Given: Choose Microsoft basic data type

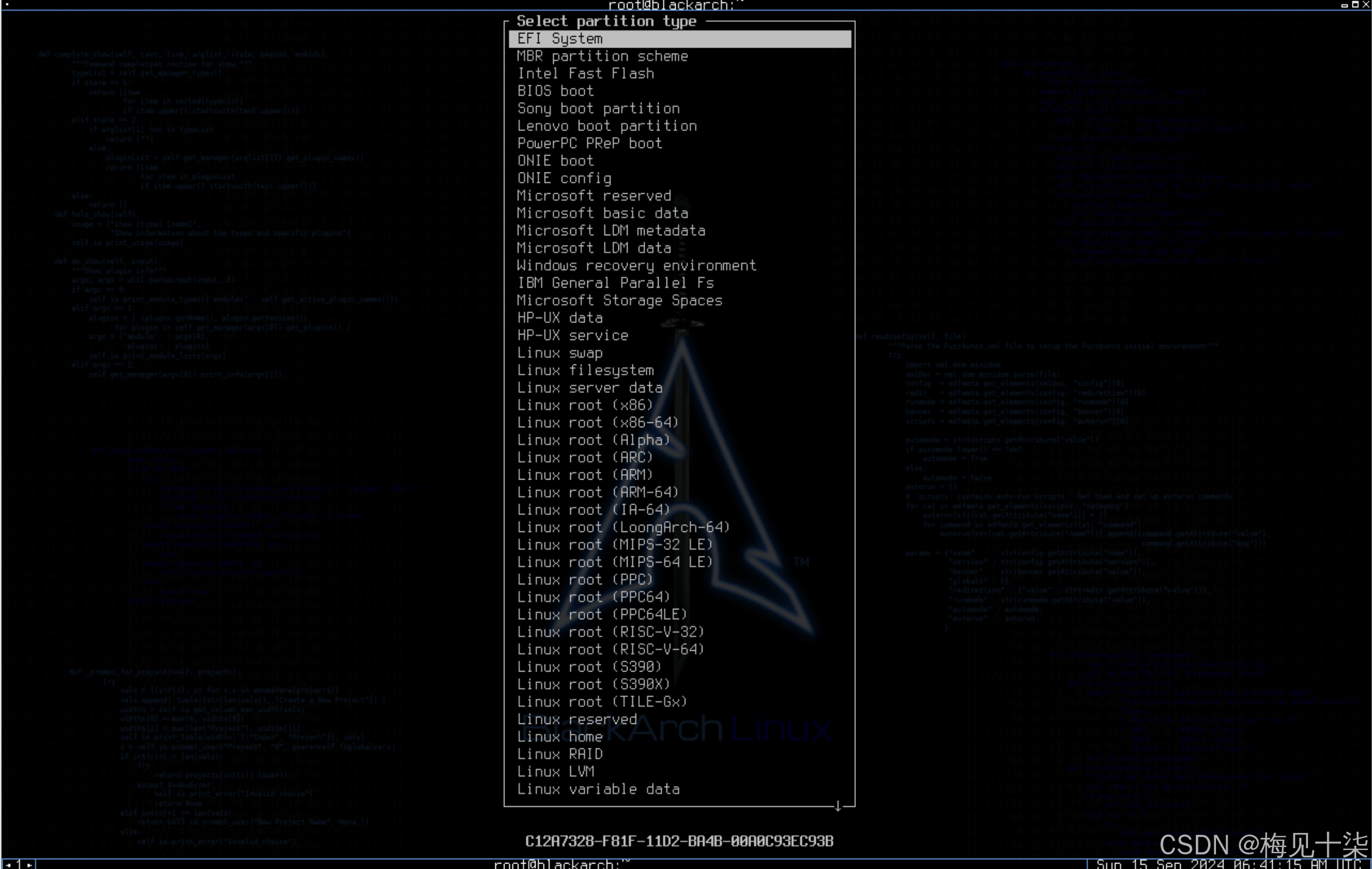Looking at the screenshot, I should (x=602, y=213).
